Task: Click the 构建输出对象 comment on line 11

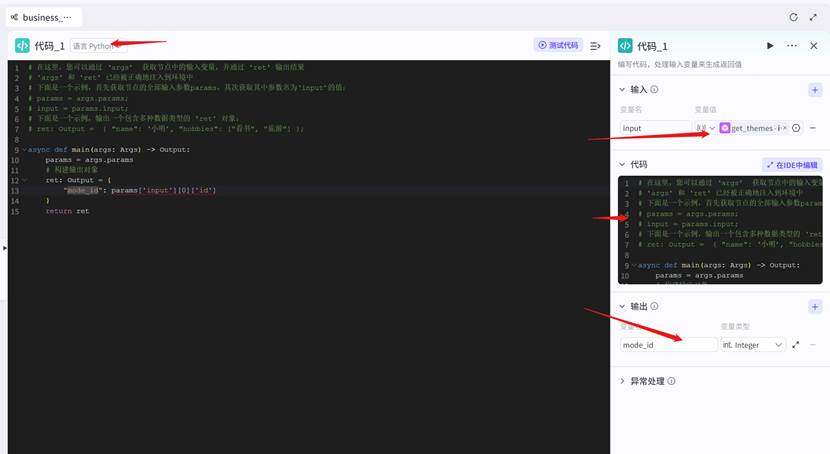Action: (71, 170)
